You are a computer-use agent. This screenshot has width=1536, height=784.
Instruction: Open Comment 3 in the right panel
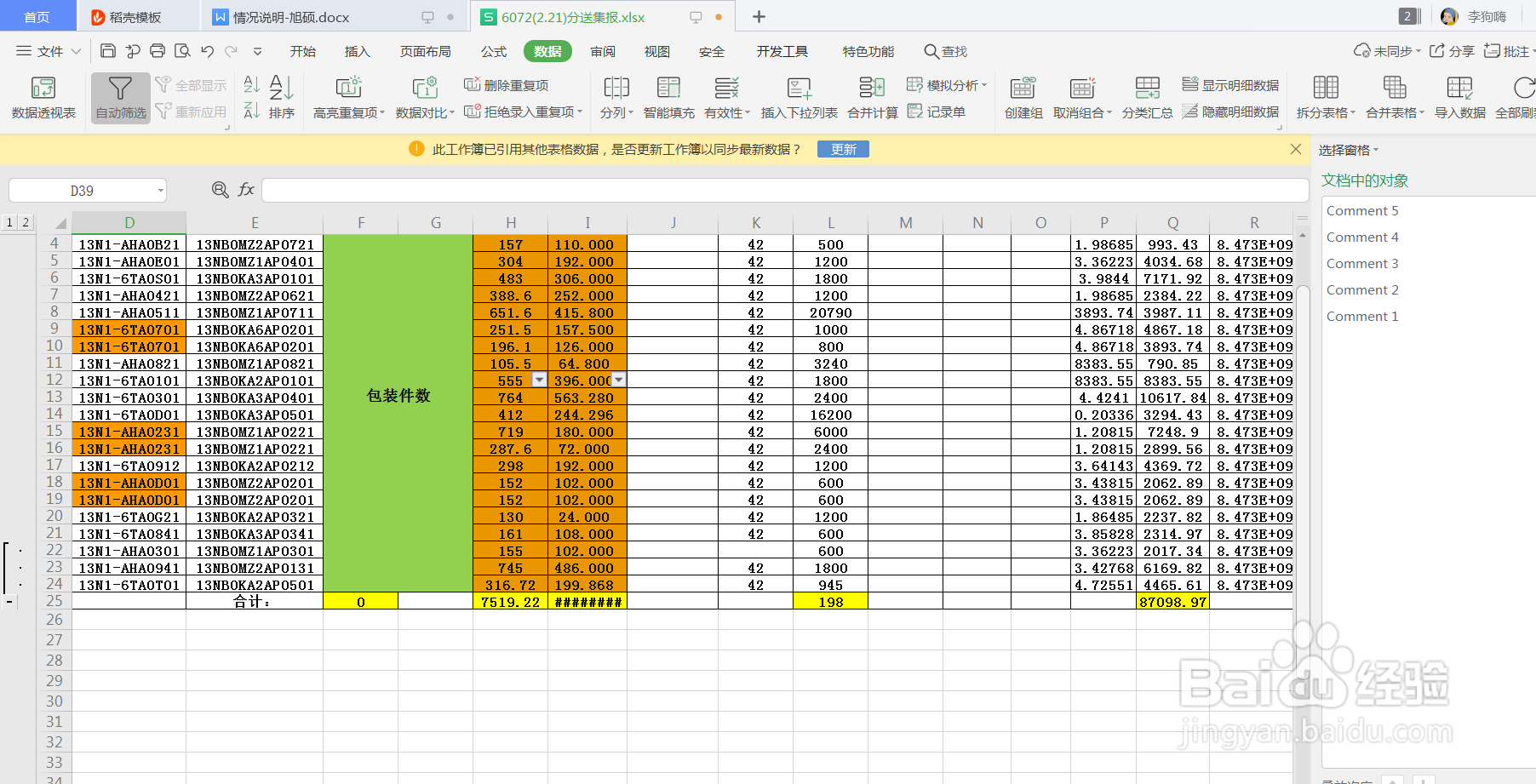point(1361,263)
